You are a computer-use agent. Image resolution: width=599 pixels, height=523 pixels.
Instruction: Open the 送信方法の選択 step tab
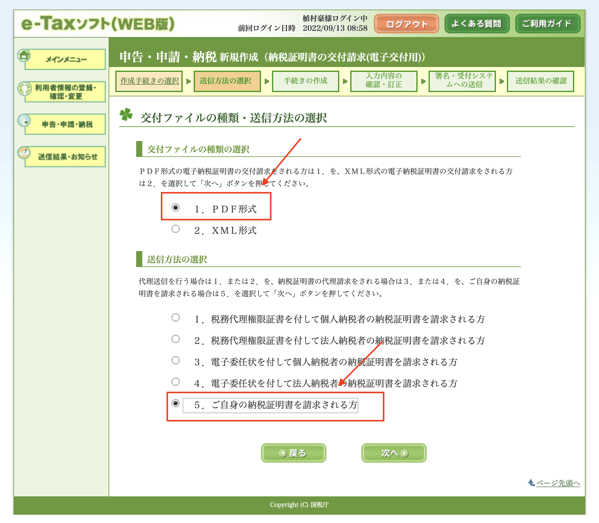coord(227,81)
